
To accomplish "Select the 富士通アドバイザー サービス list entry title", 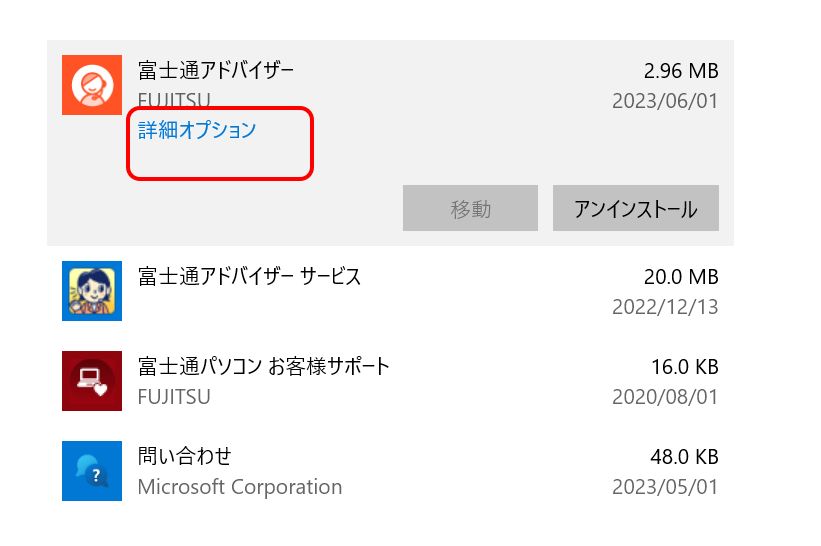I will pos(249,277).
